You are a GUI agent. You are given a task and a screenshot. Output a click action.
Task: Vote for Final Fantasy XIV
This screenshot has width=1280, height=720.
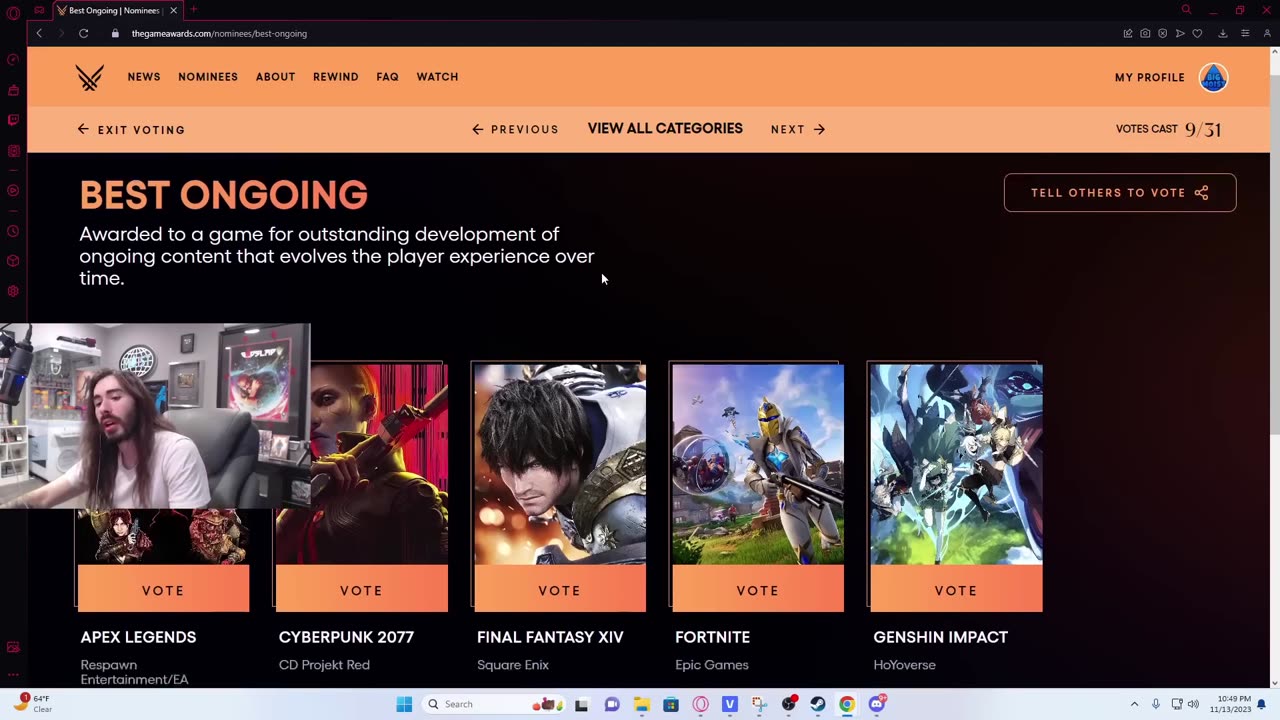pyautogui.click(x=560, y=590)
